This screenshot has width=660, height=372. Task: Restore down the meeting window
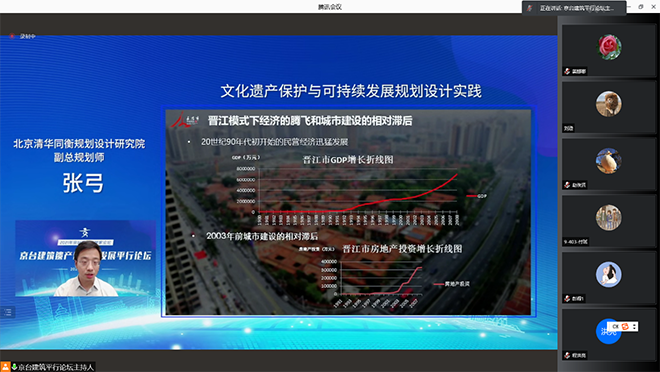click(x=641, y=7)
